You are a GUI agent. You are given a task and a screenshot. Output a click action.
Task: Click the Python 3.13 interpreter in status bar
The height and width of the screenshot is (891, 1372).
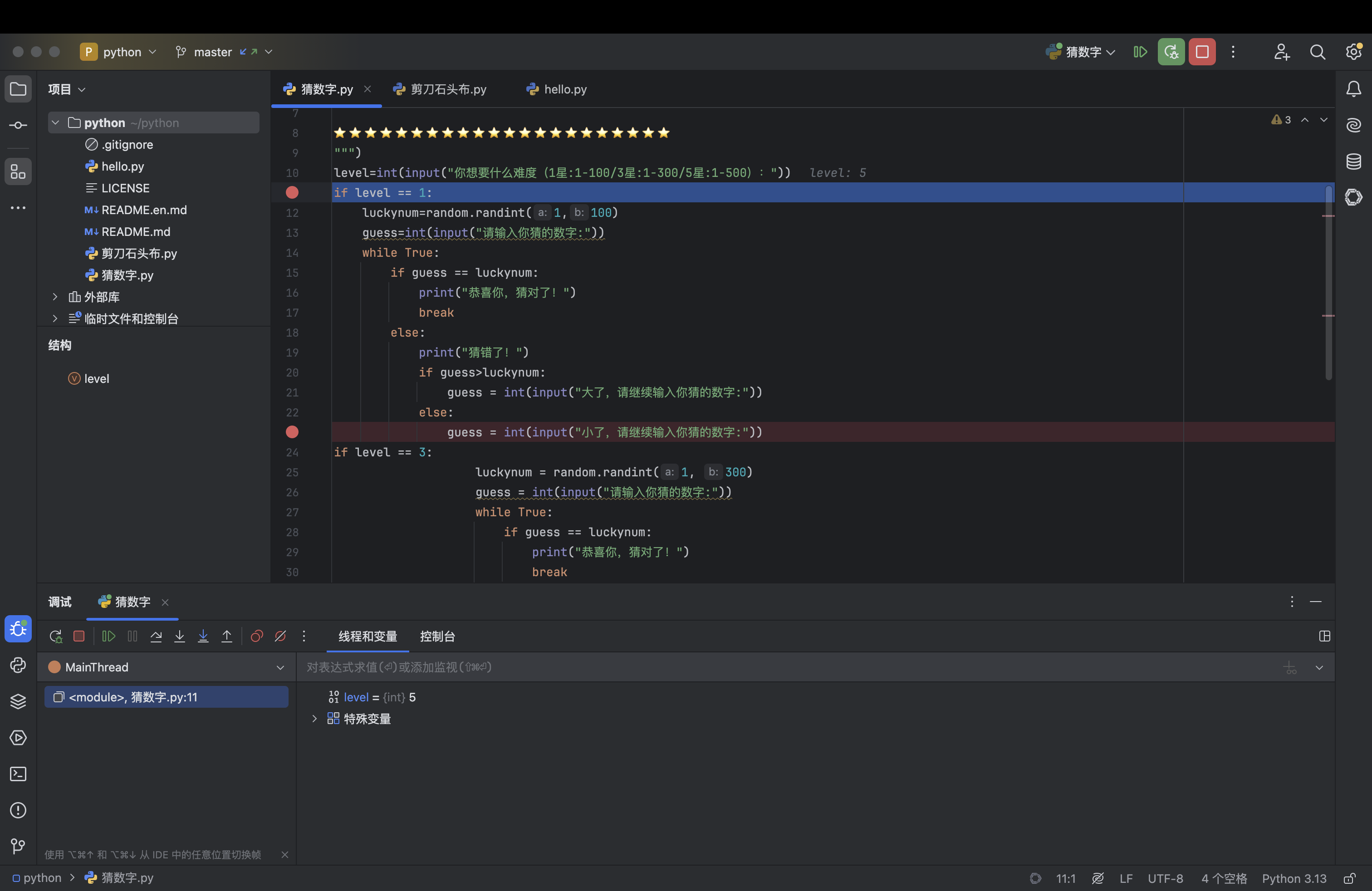1294,878
